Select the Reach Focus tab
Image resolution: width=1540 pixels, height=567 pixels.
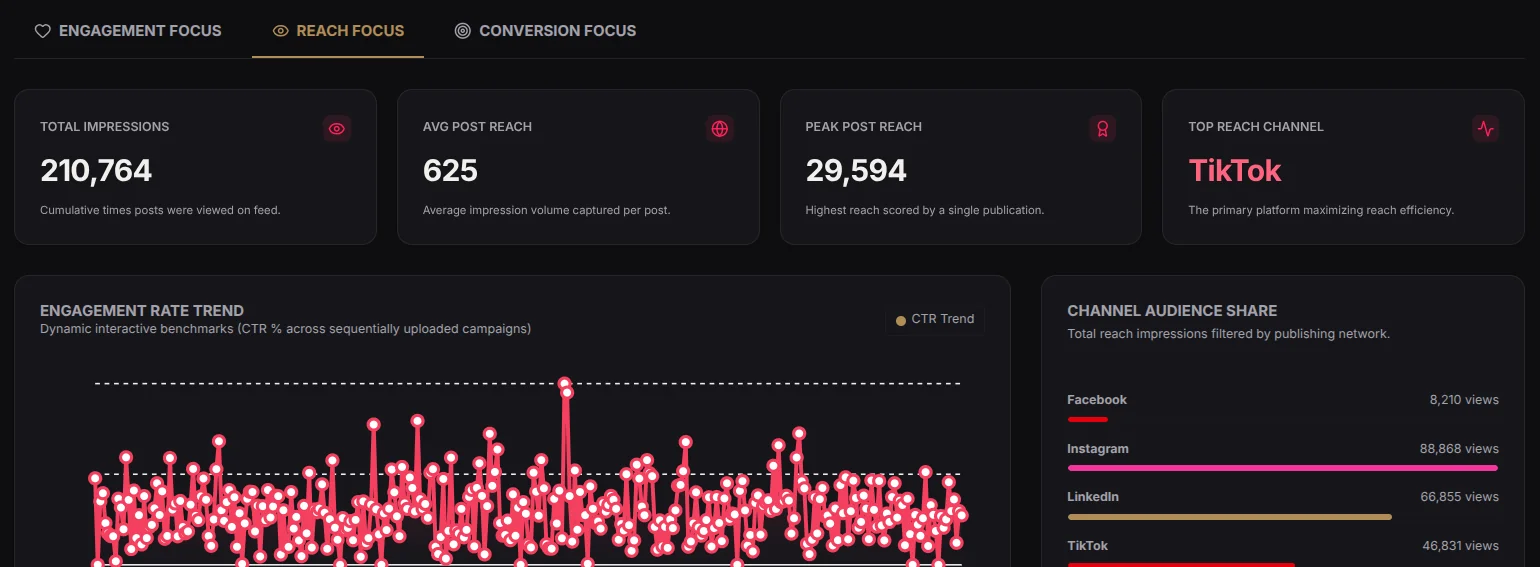click(x=338, y=31)
